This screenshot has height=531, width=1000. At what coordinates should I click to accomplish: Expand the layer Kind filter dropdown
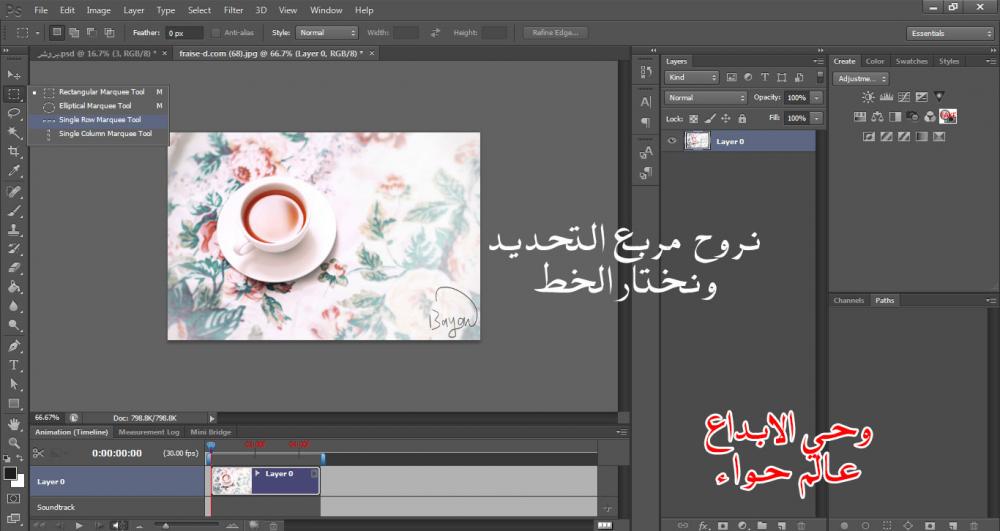(692, 77)
